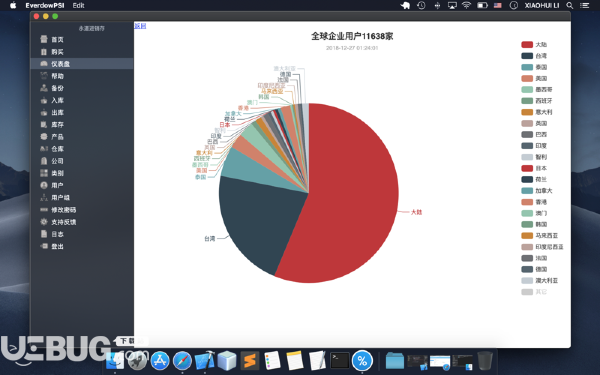Click the chart title 全球企业用户11638家
This screenshot has width=600, height=375.
[352, 36]
